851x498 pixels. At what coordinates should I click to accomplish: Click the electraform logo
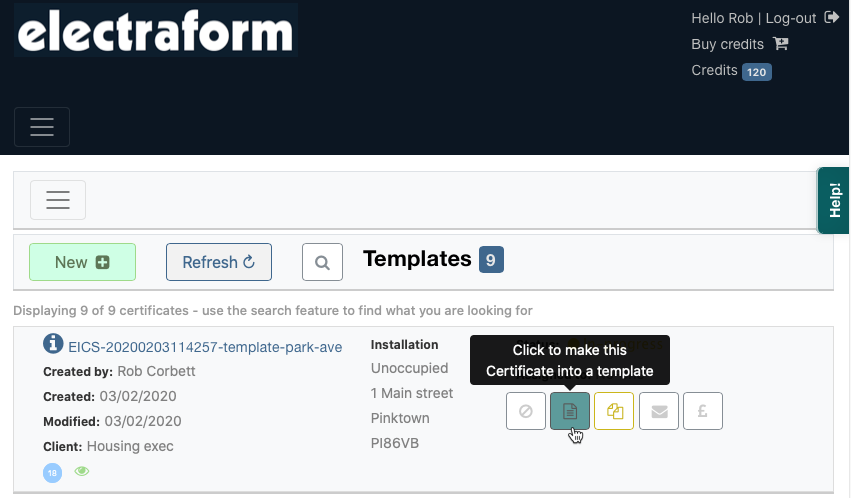(156, 31)
